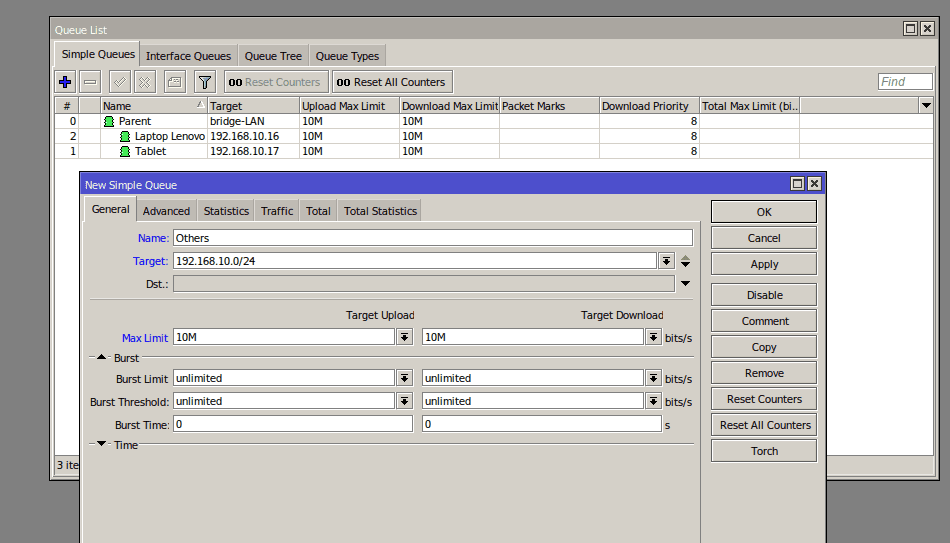
Task: Click Reset Counters in Queue List toolbar
Action: 276,82
